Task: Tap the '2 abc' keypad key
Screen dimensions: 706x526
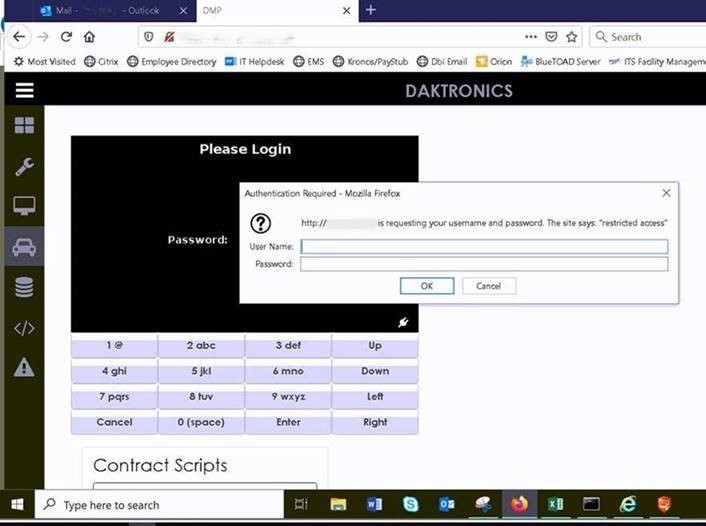Action: click(x=201, y=345)
